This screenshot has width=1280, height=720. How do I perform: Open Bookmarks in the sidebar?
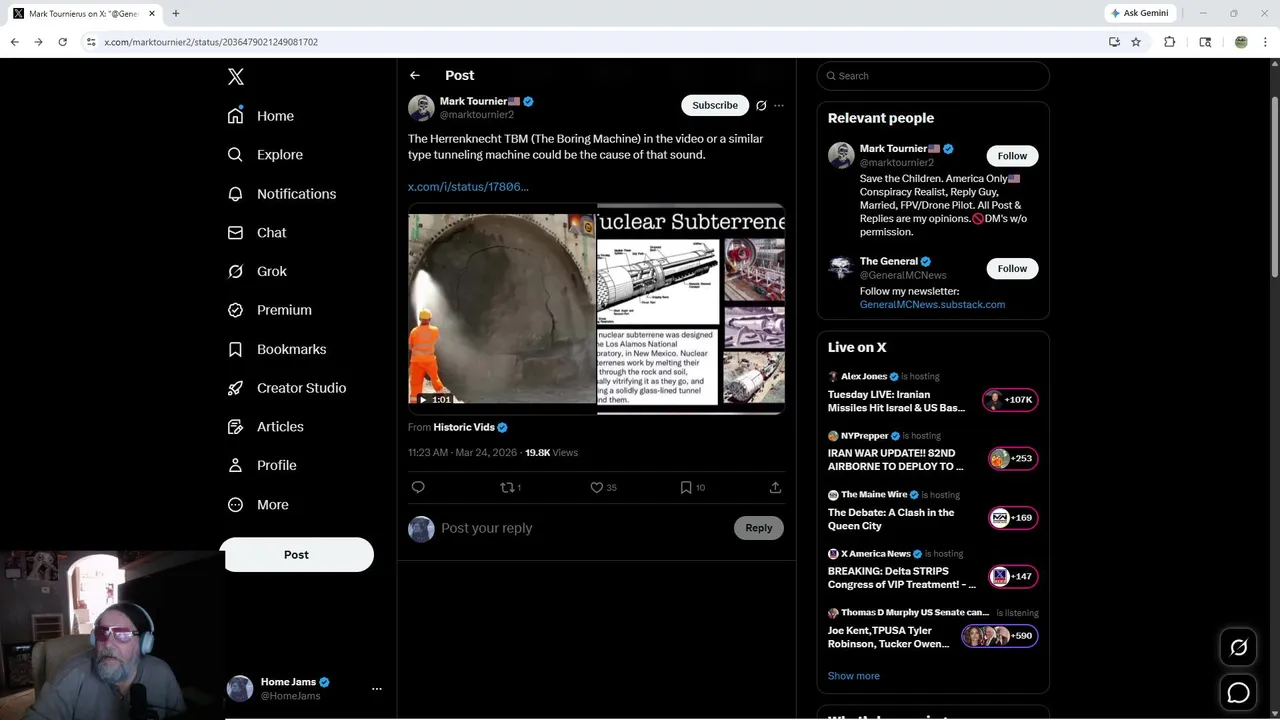click(x=276, y=349)
